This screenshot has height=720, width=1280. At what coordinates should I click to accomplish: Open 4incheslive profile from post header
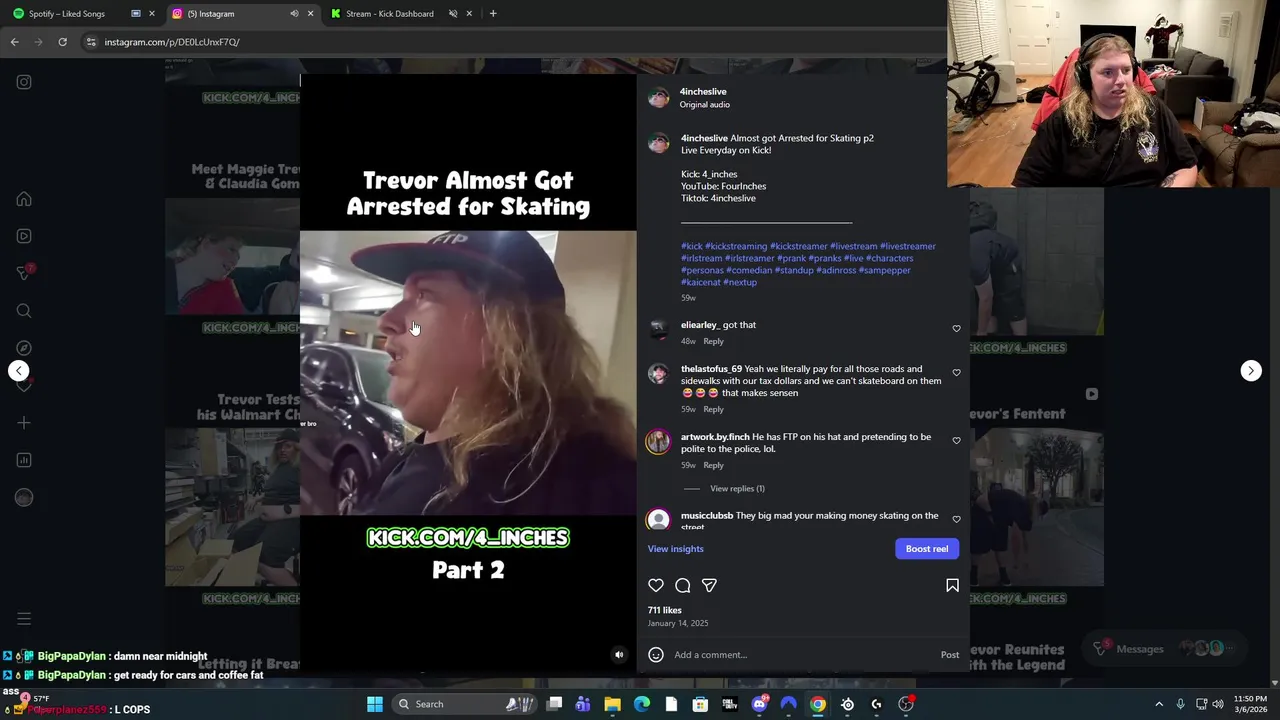[x=703, y=92]
